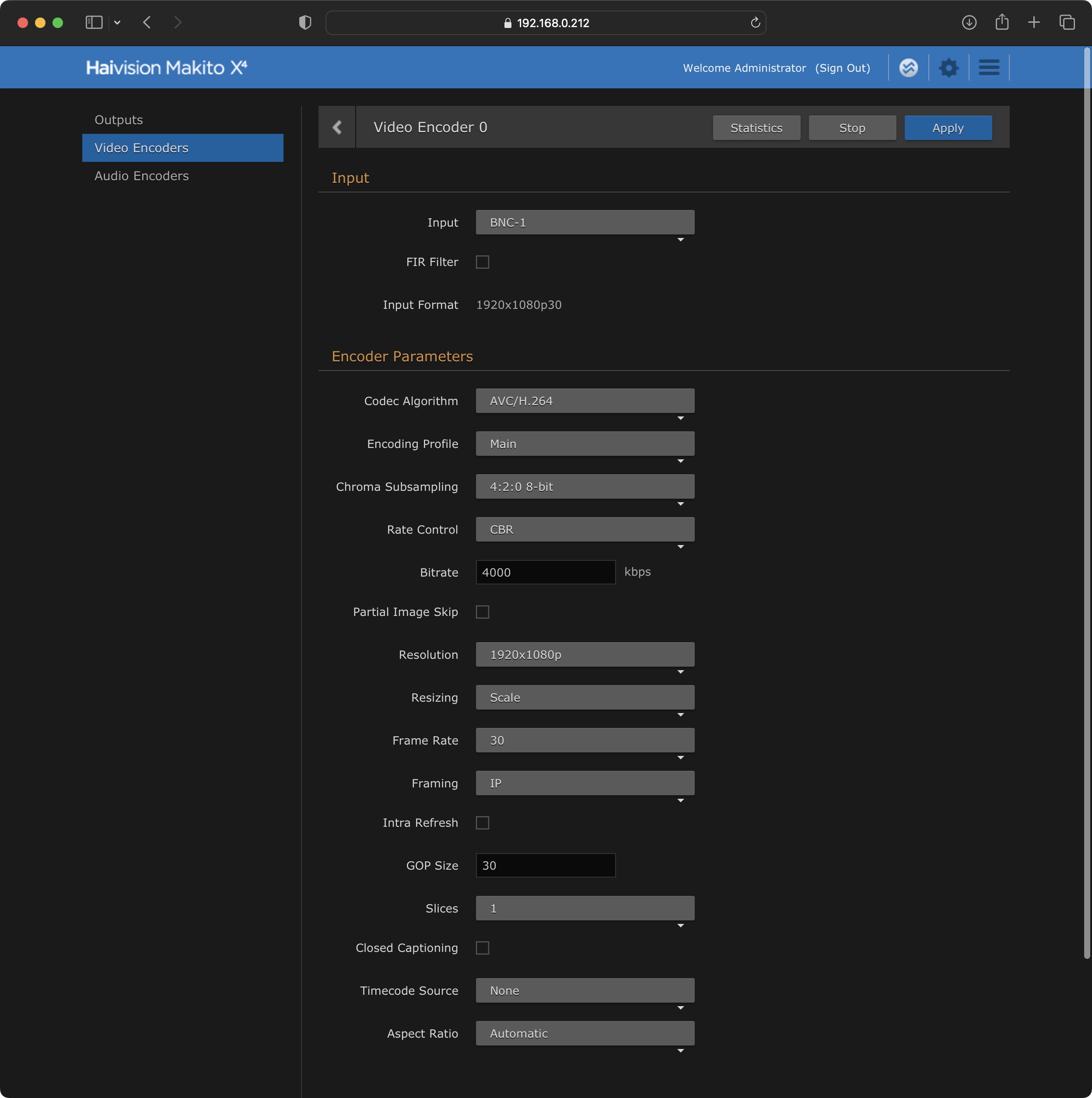
Task: Click the Haivision streaming status icon
Action: coord(908,68)
